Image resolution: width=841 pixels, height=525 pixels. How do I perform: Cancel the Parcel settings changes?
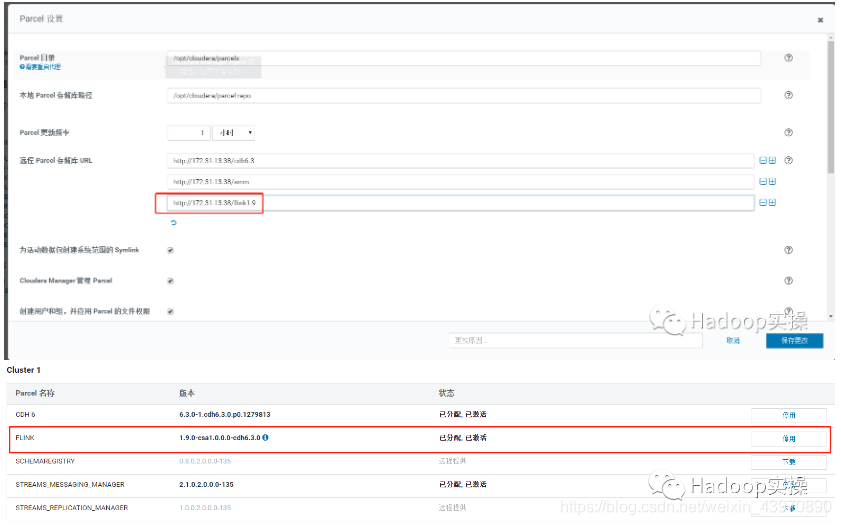point(733,341)
